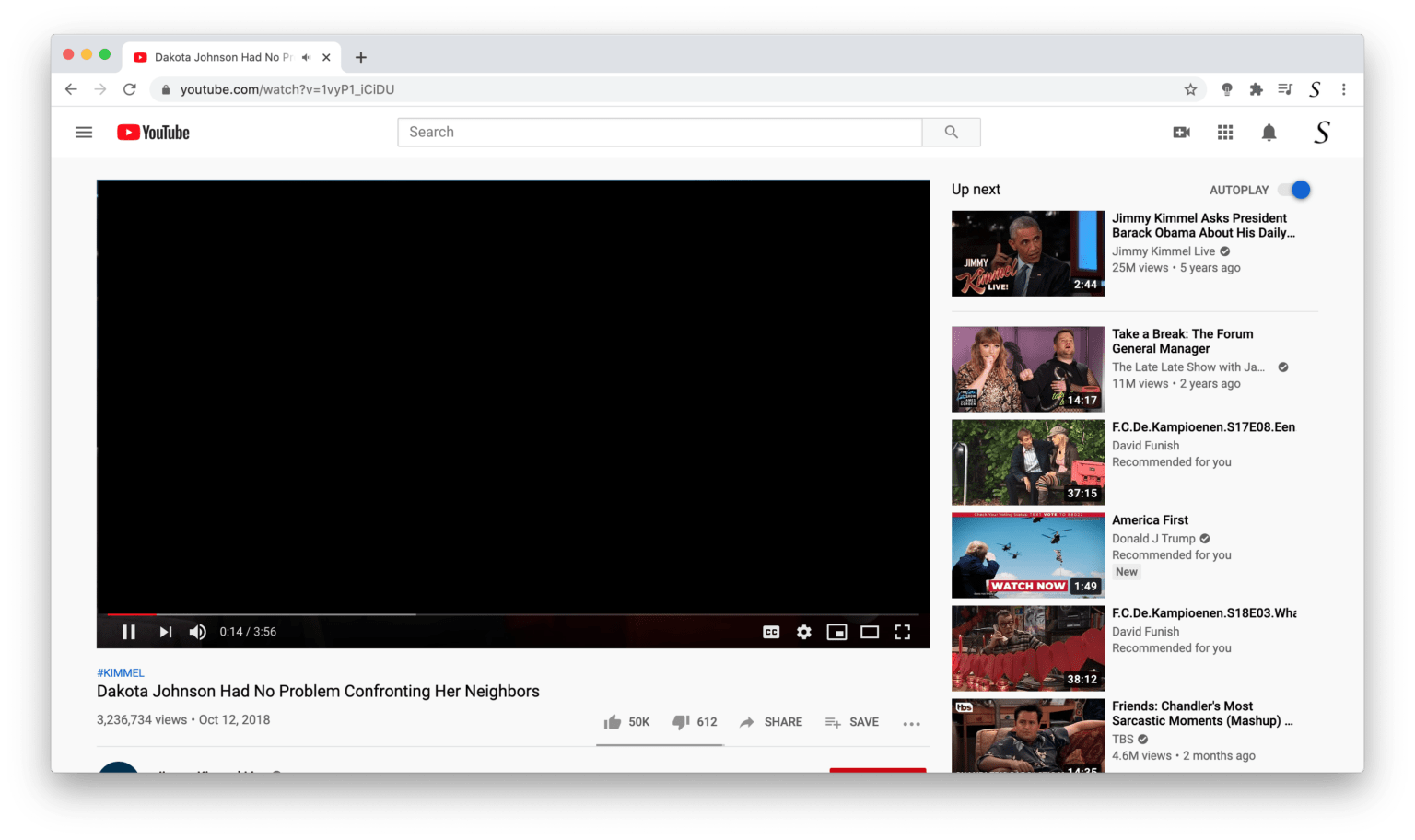Open the player settings gear

804,632
